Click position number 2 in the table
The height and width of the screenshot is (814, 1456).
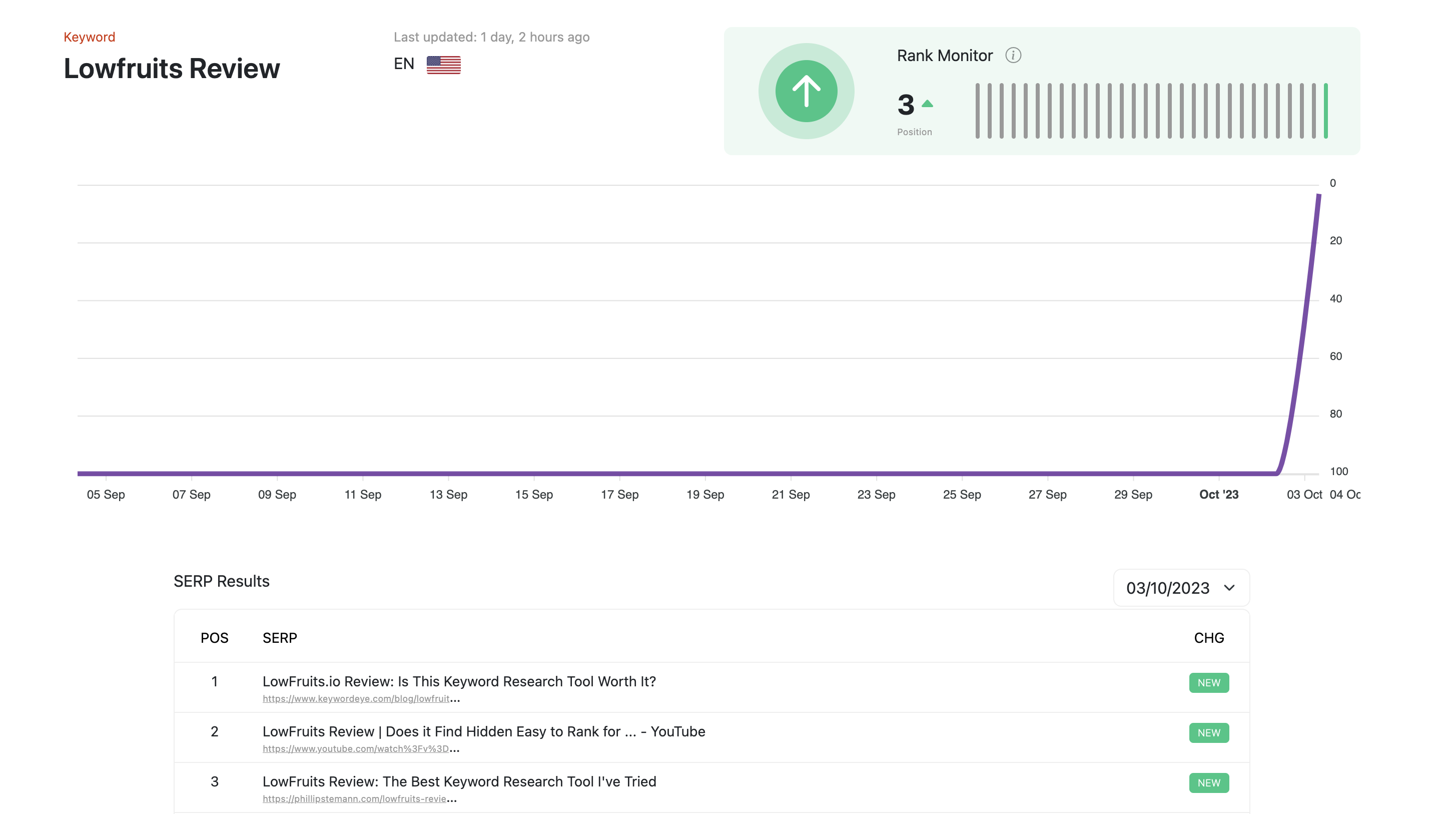[214, 731]
